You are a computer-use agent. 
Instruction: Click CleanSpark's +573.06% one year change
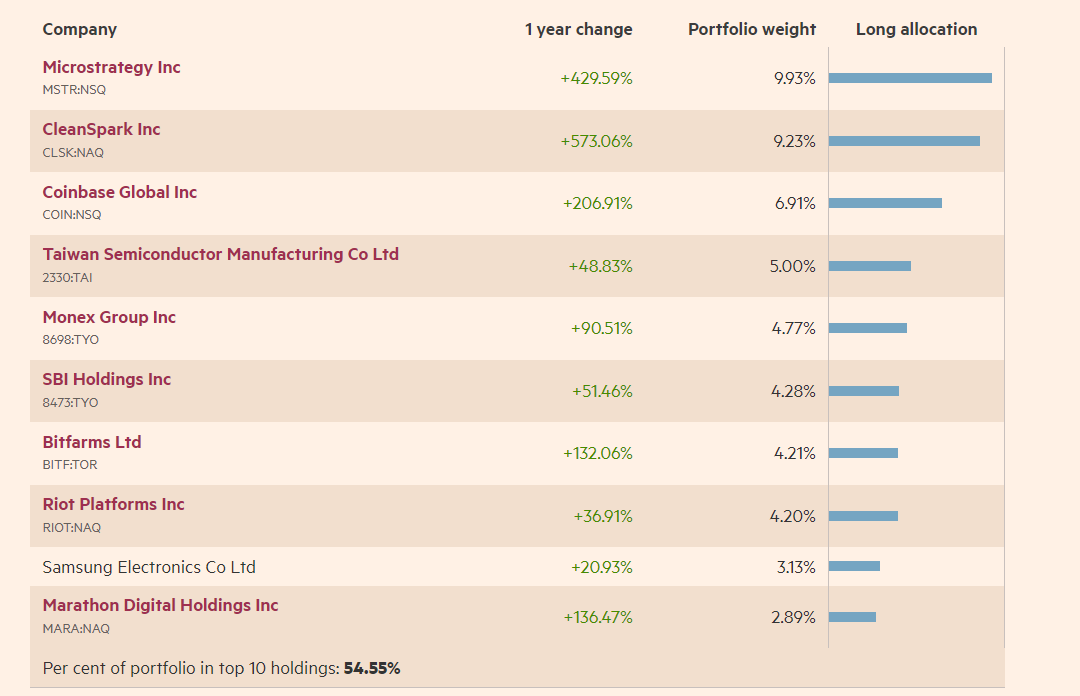tap(596, 142)
